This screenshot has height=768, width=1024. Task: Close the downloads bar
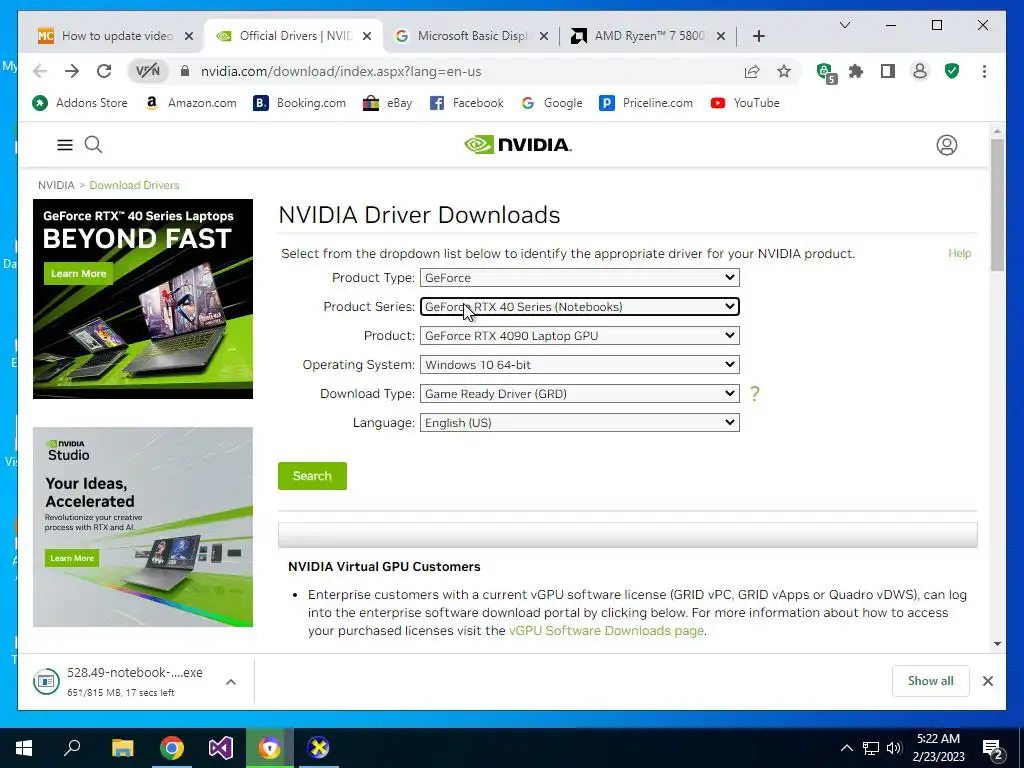tap(987, 681)
